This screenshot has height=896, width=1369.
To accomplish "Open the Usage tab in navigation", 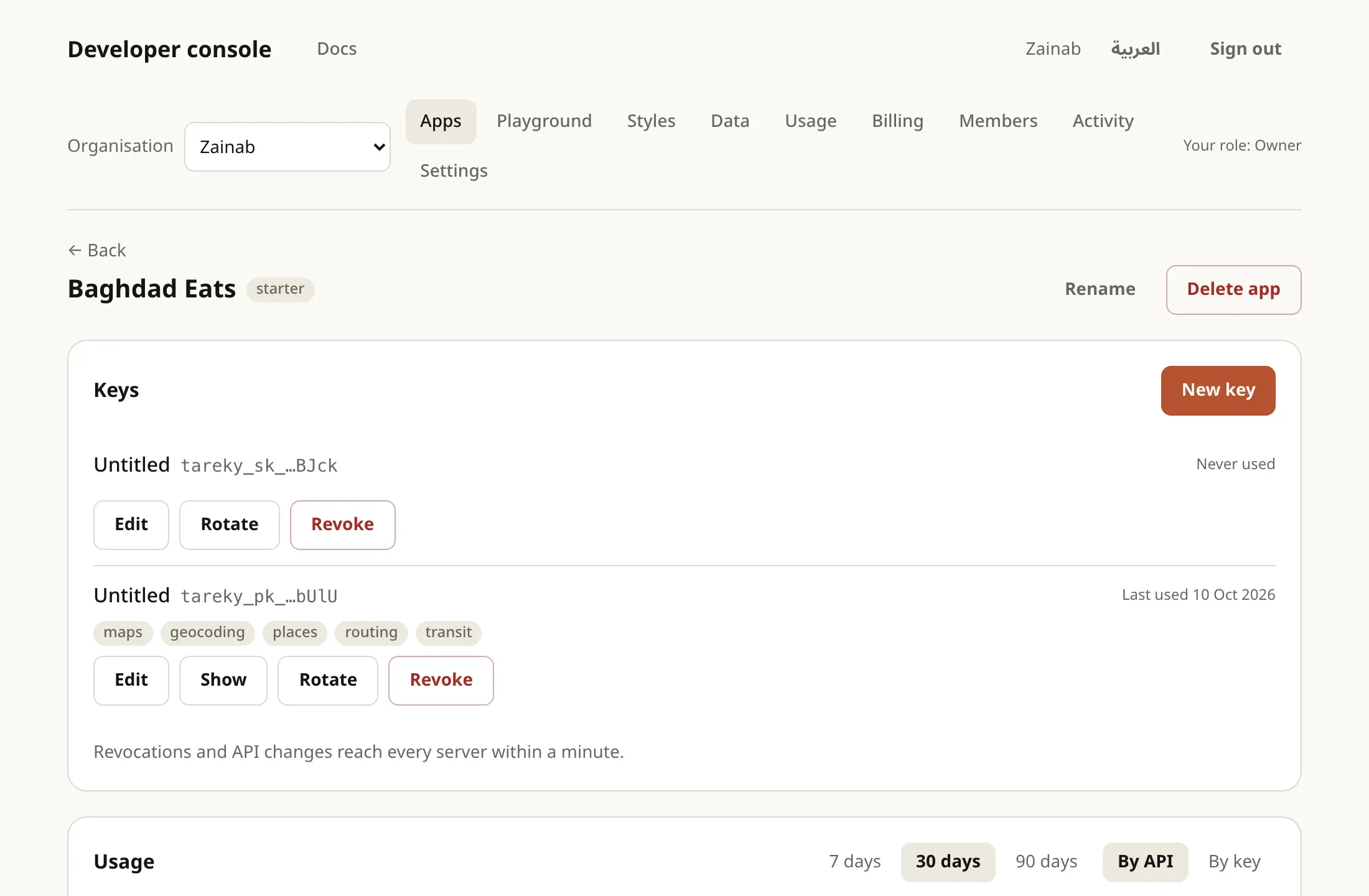I will tap(810, 121).
